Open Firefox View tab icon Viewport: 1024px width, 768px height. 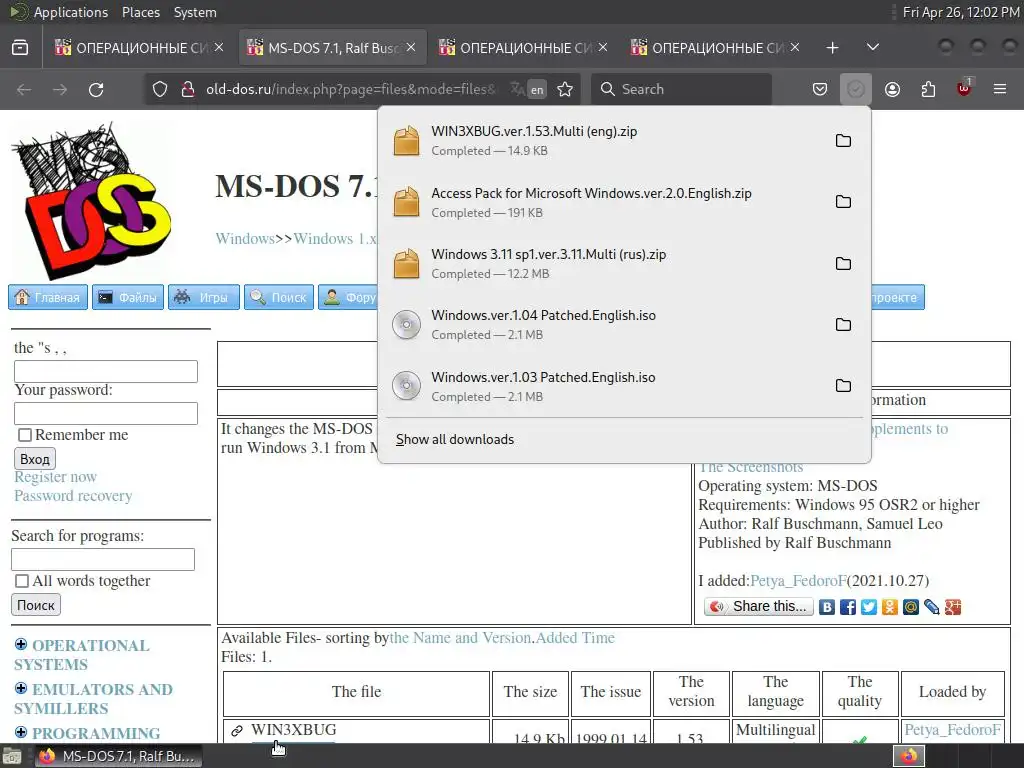pos(20,48)
